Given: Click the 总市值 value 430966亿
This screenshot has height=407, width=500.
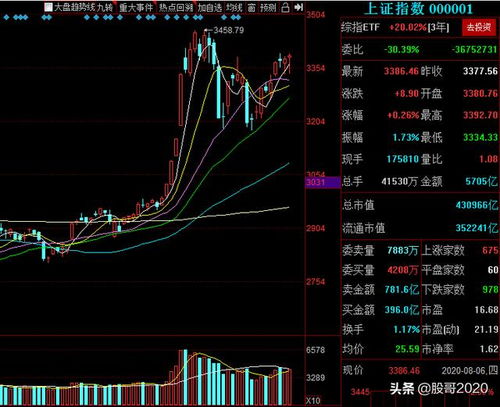Looking at the screenshot, I should (x=477, y=205).
